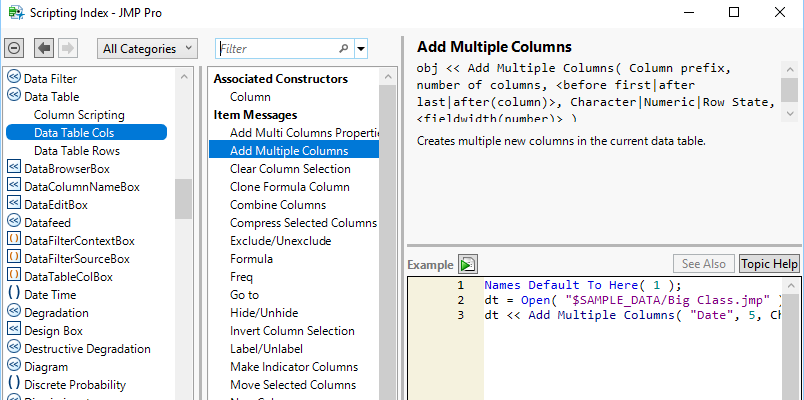Select the Make Indicator Columns message
Screen dimensions: 804x400
pos(294,367)
